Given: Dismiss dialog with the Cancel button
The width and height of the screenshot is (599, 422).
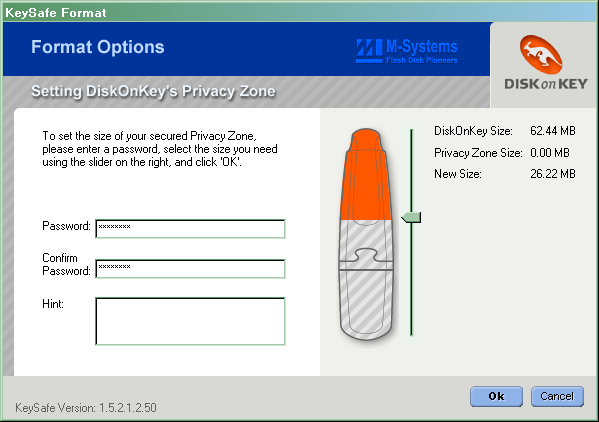Looking at the screenshot, I should coord(557,396).
